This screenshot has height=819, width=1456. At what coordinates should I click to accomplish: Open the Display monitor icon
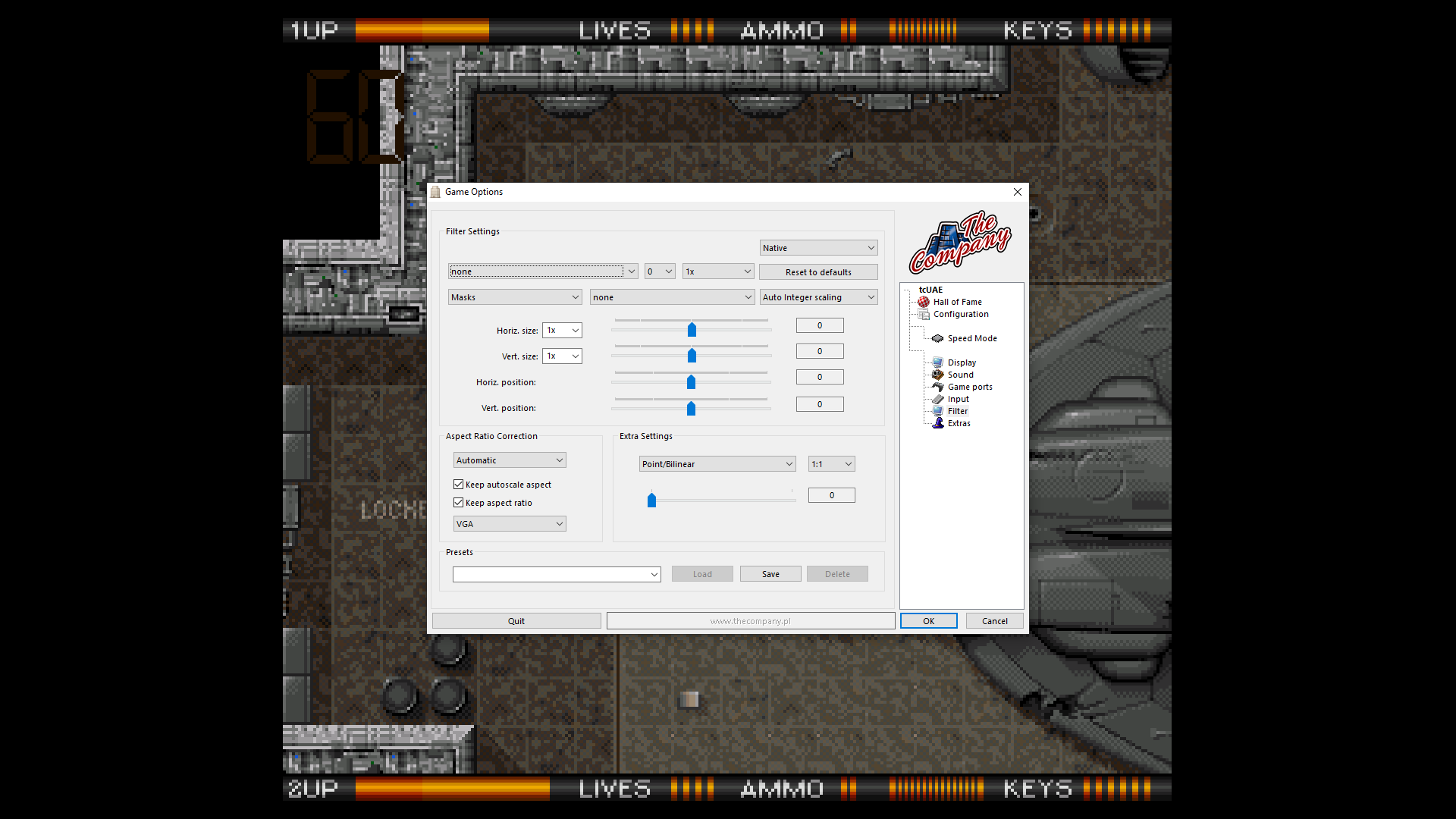938,362
